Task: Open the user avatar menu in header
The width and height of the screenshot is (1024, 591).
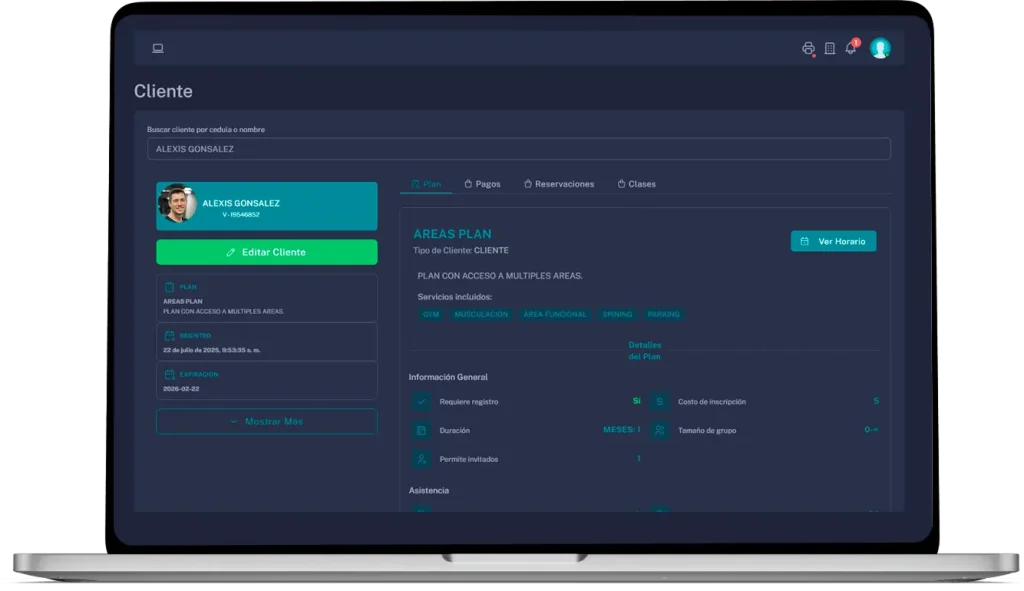Action: click(x=880, y=48)
